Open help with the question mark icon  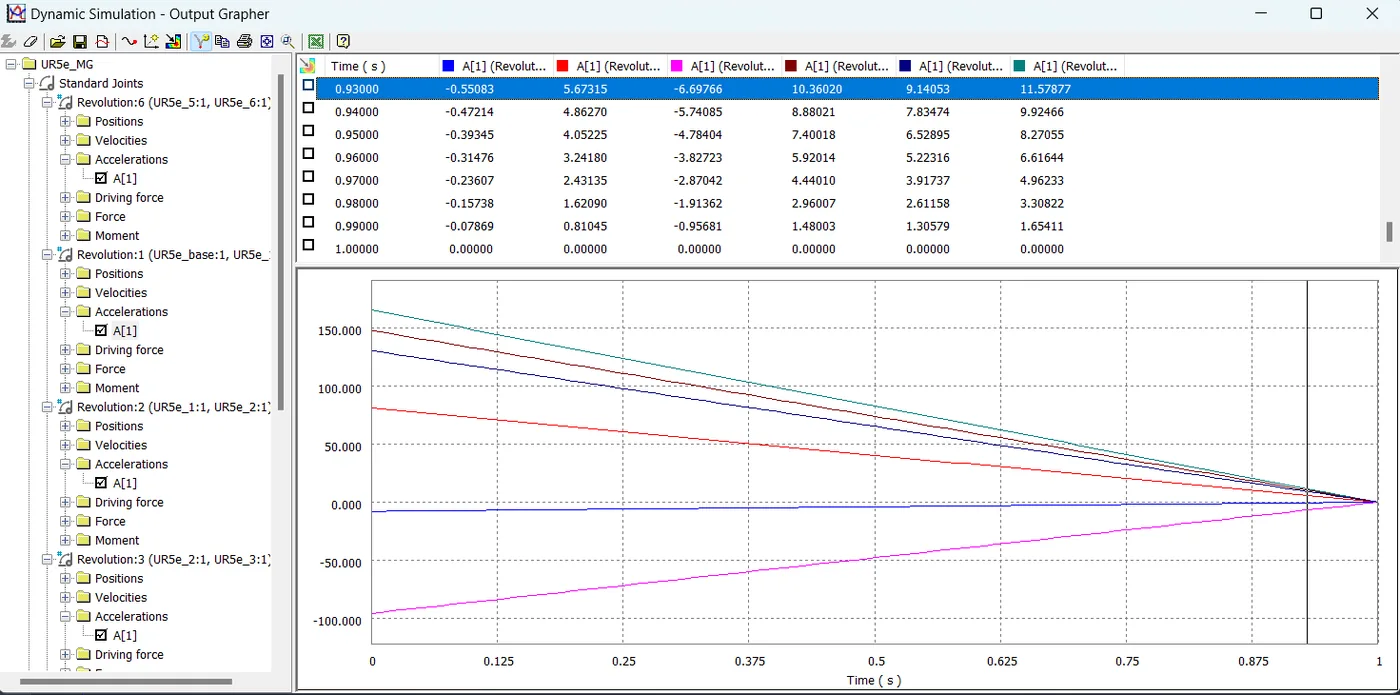pyautogui.click(x=343, y=42)
